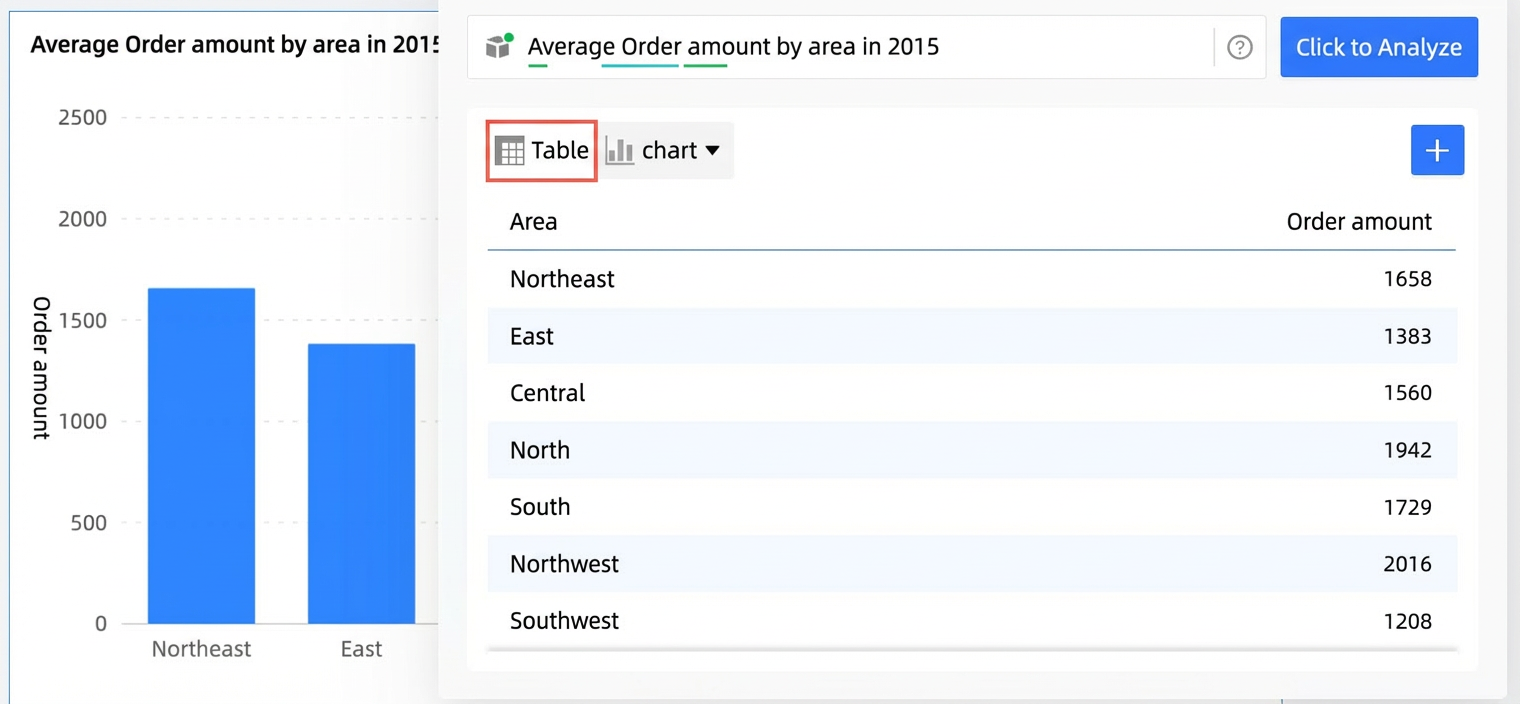Click the Order amount column header

point(1359,221)
